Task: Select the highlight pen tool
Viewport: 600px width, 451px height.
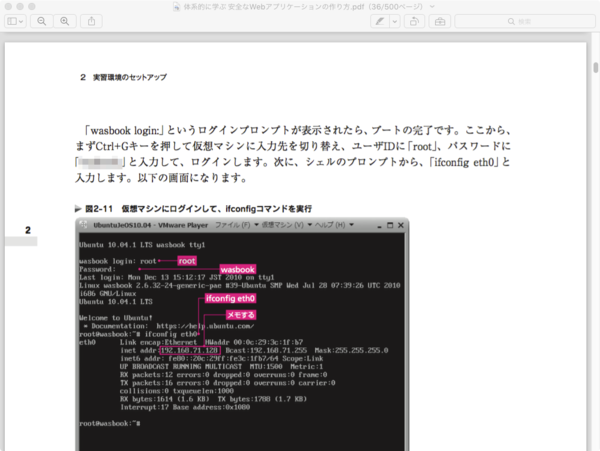Action: click(380, 21)
